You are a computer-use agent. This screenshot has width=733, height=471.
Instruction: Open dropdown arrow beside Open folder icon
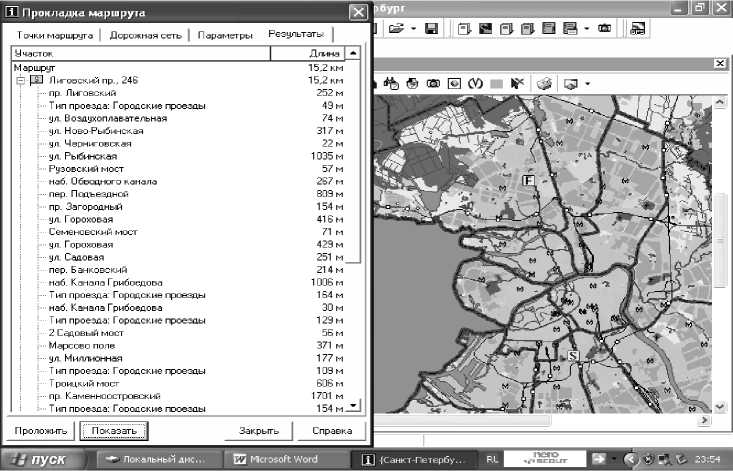[x=412, y=29]
